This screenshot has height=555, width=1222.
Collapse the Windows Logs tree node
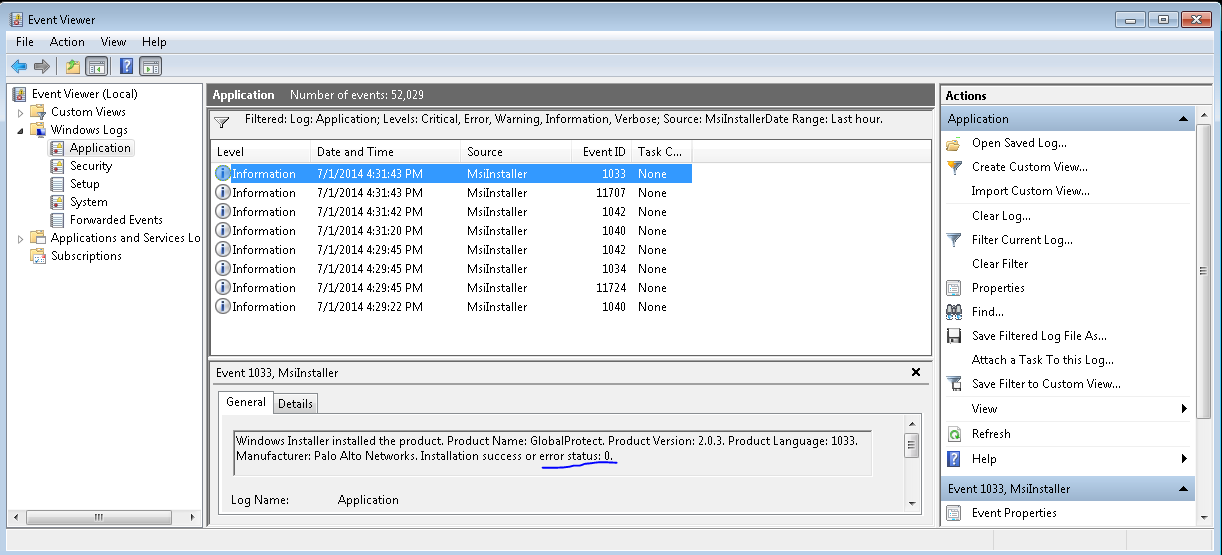click(20, 130)
